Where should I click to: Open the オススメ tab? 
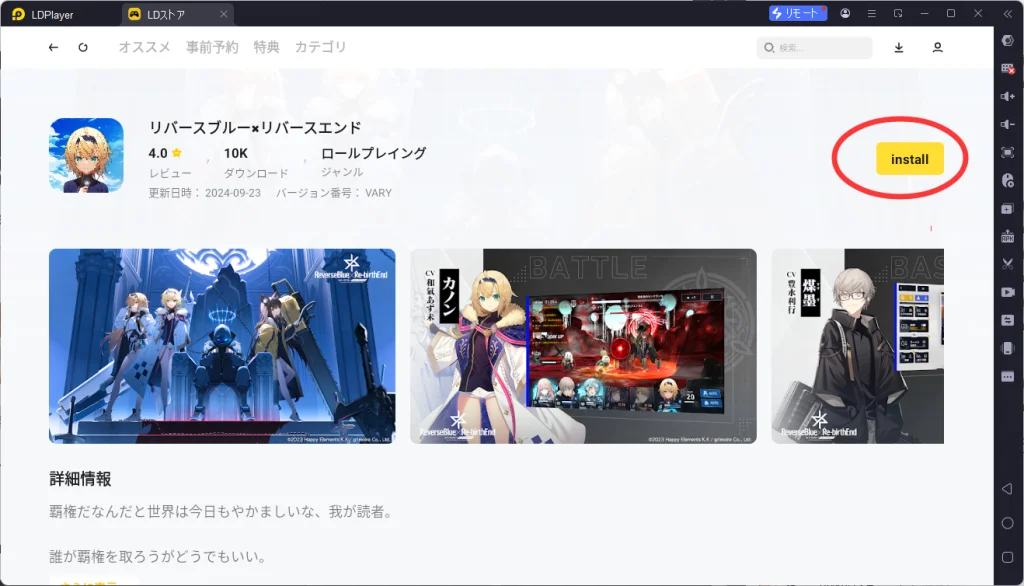pyautogui.click(x=144, y=47)
